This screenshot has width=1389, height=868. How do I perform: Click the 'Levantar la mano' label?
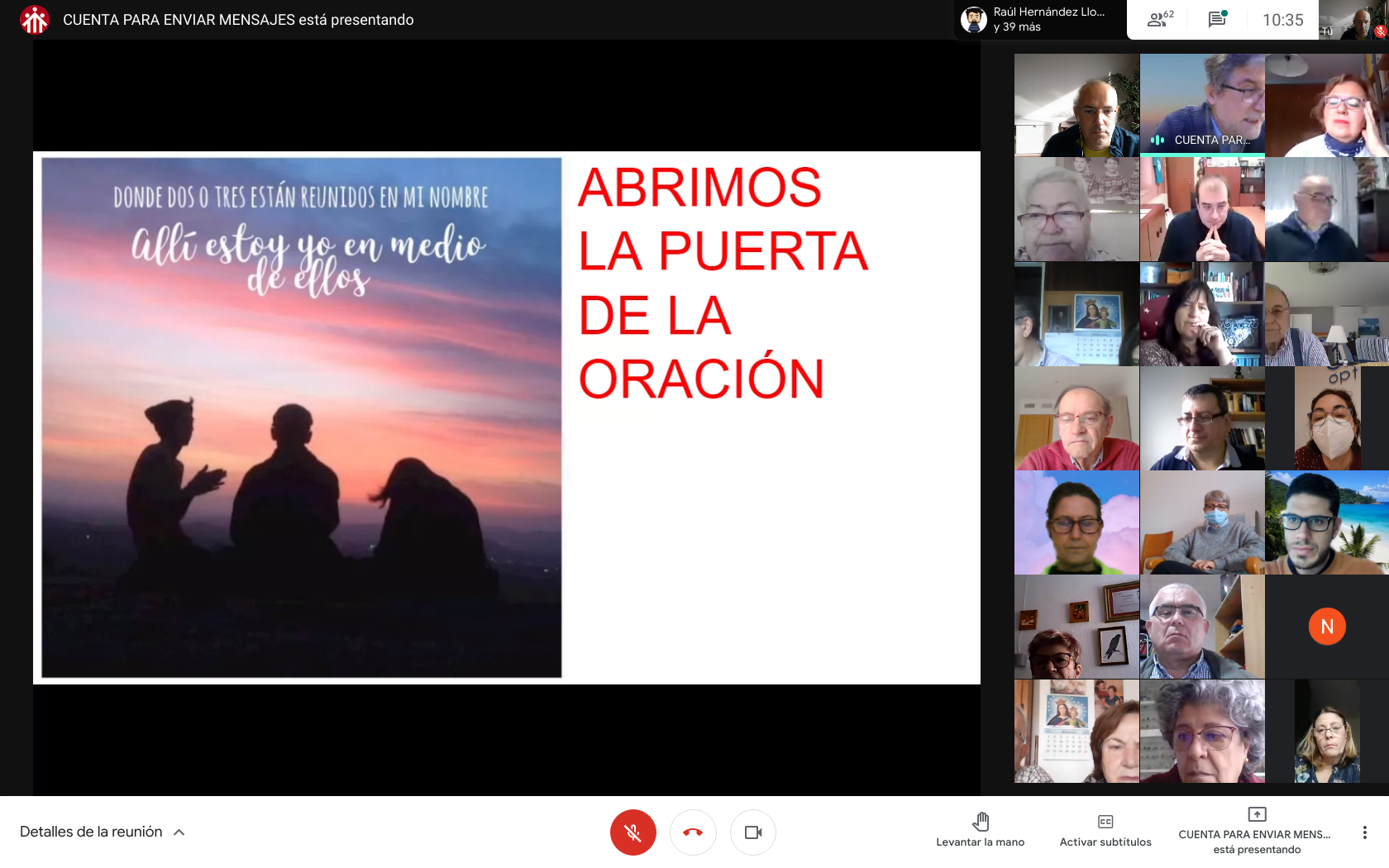point(981,842)
